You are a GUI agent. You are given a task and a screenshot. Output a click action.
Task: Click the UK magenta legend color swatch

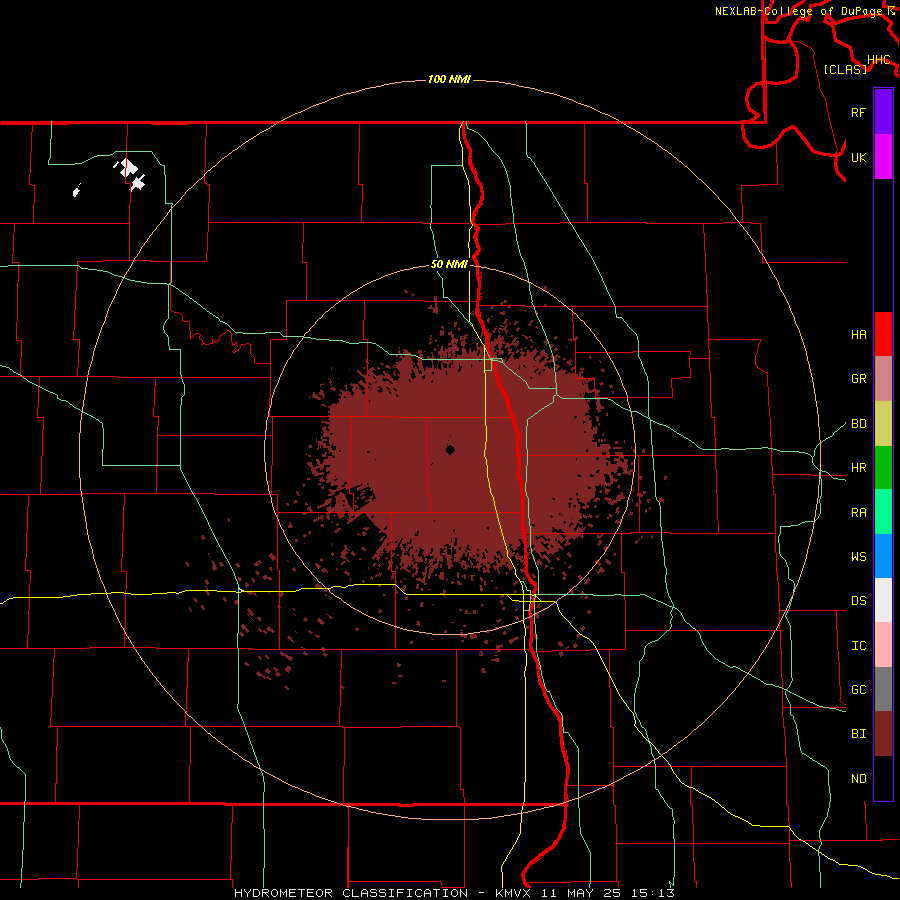[x=883, y=157]
